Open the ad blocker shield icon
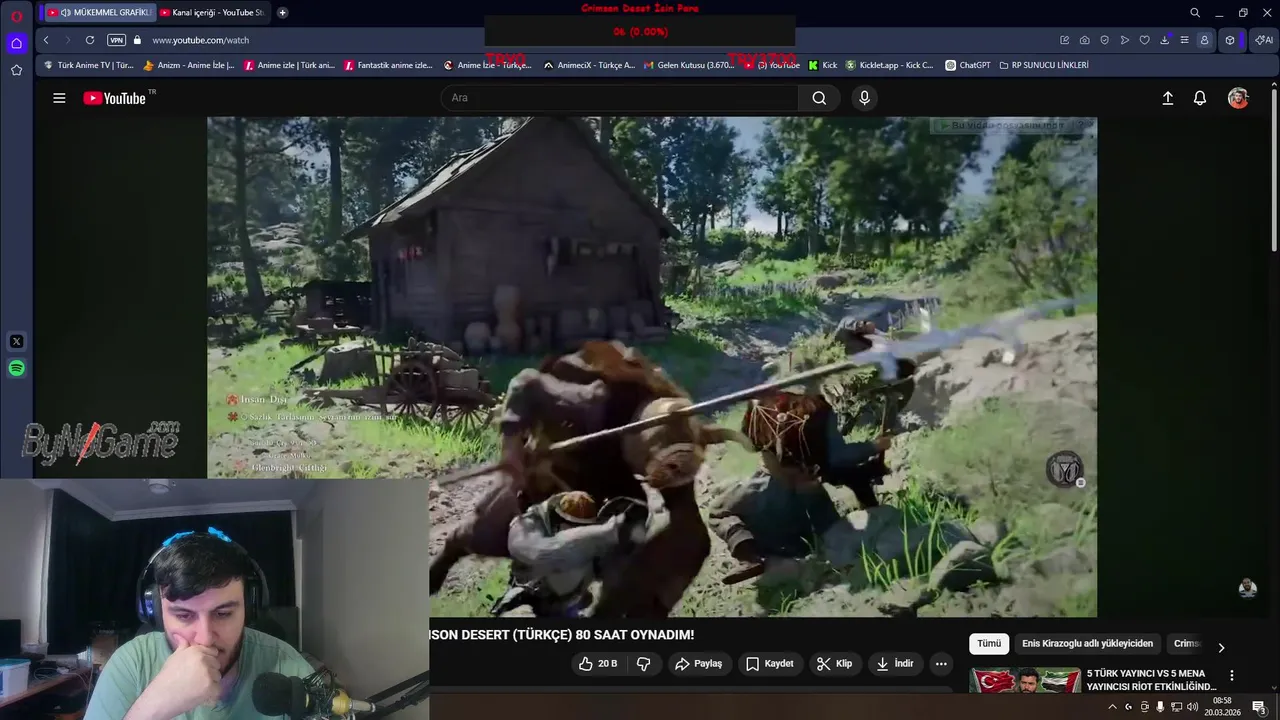The image size is (1280, 720). pos(1104,40)
